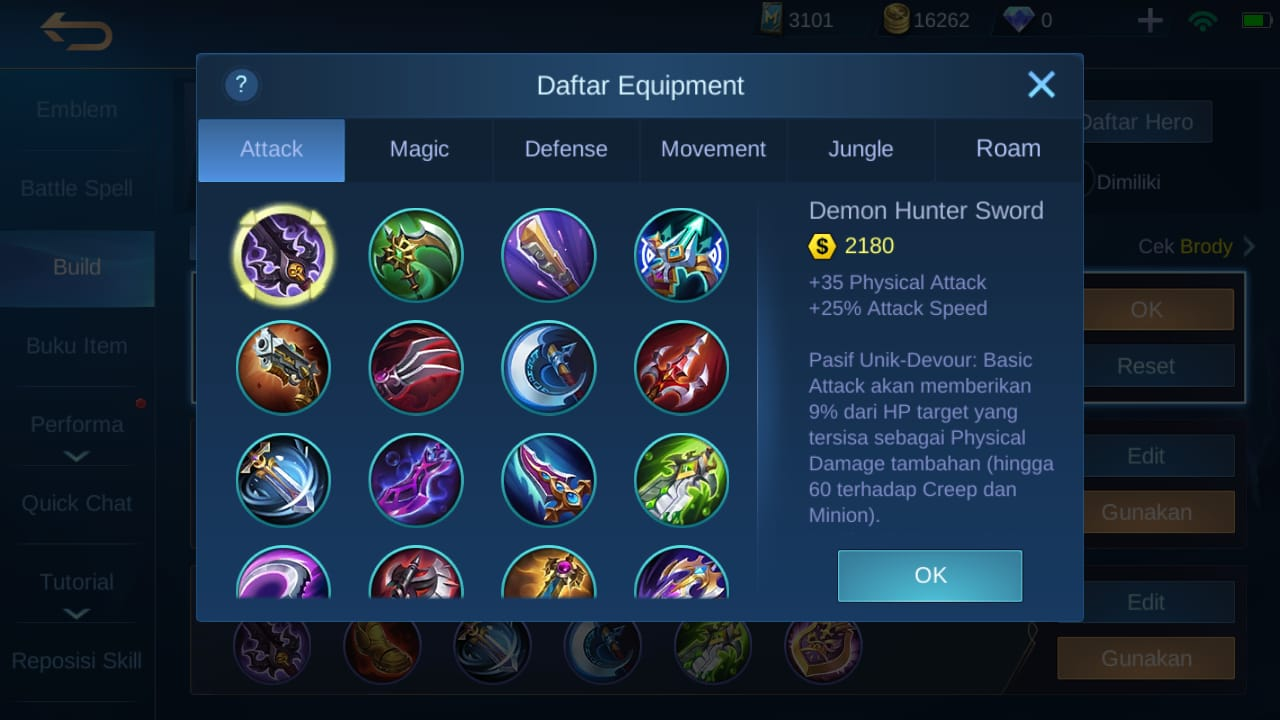Choose the green glowing crossbow item icon
The width and height of the screenshot is (1280, 720).
681,480
